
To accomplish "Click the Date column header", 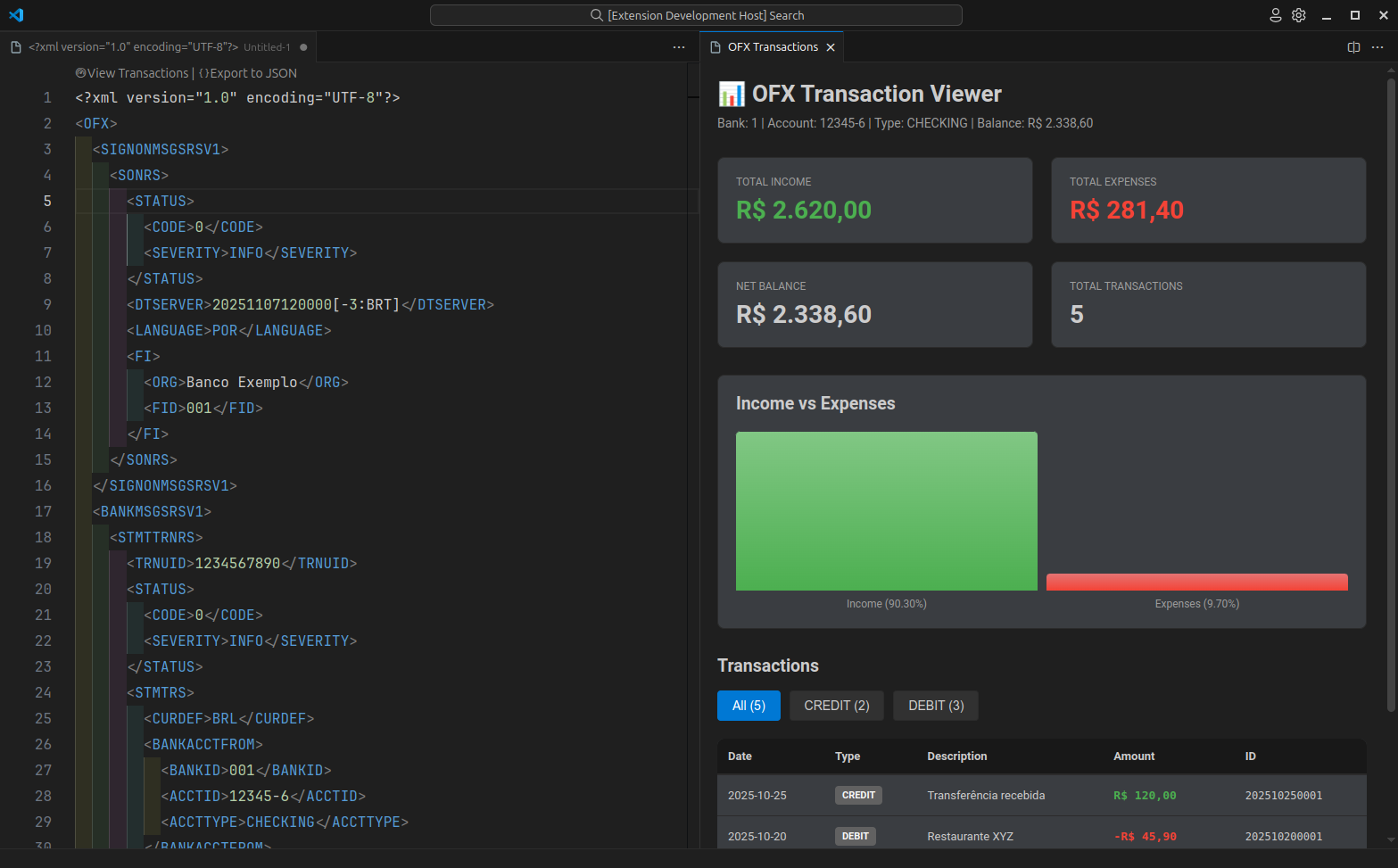I will click(740, 756).
